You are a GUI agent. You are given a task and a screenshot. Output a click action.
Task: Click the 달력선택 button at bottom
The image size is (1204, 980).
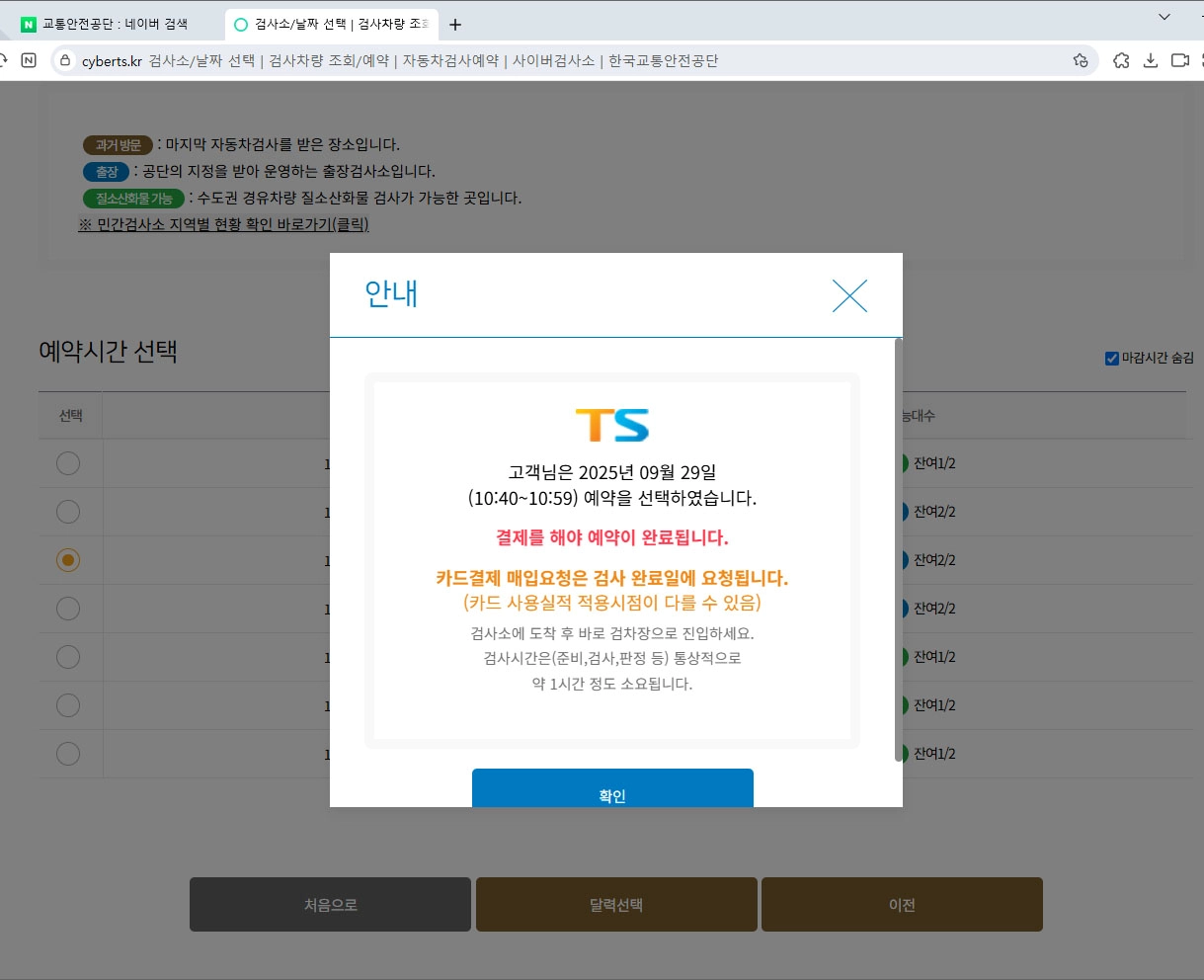615,904
